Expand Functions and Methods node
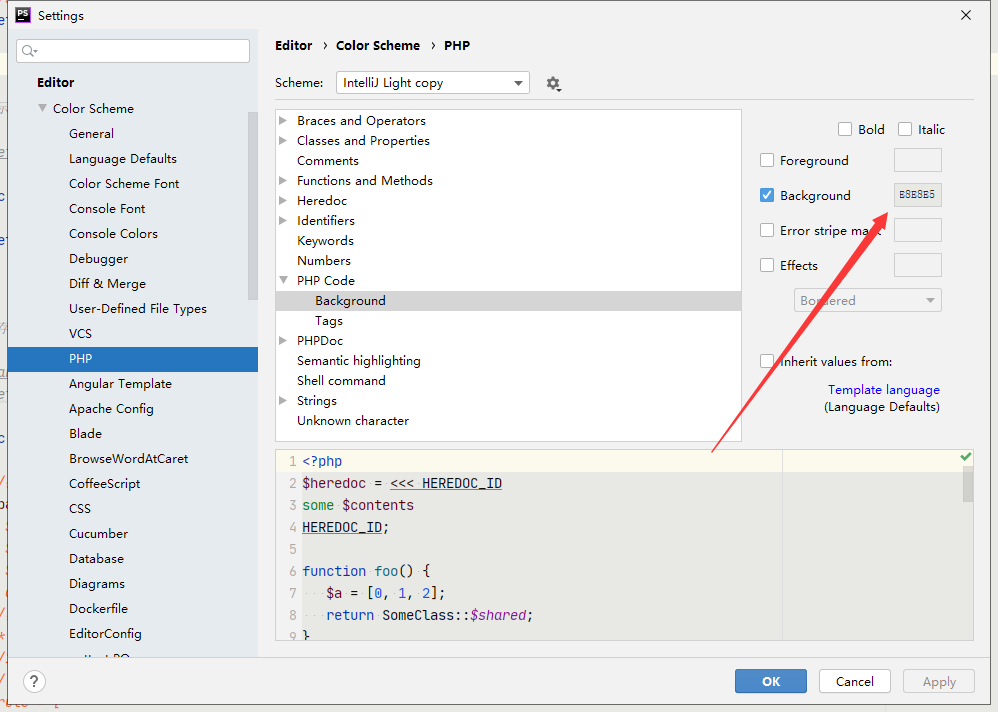 point(283,181)
